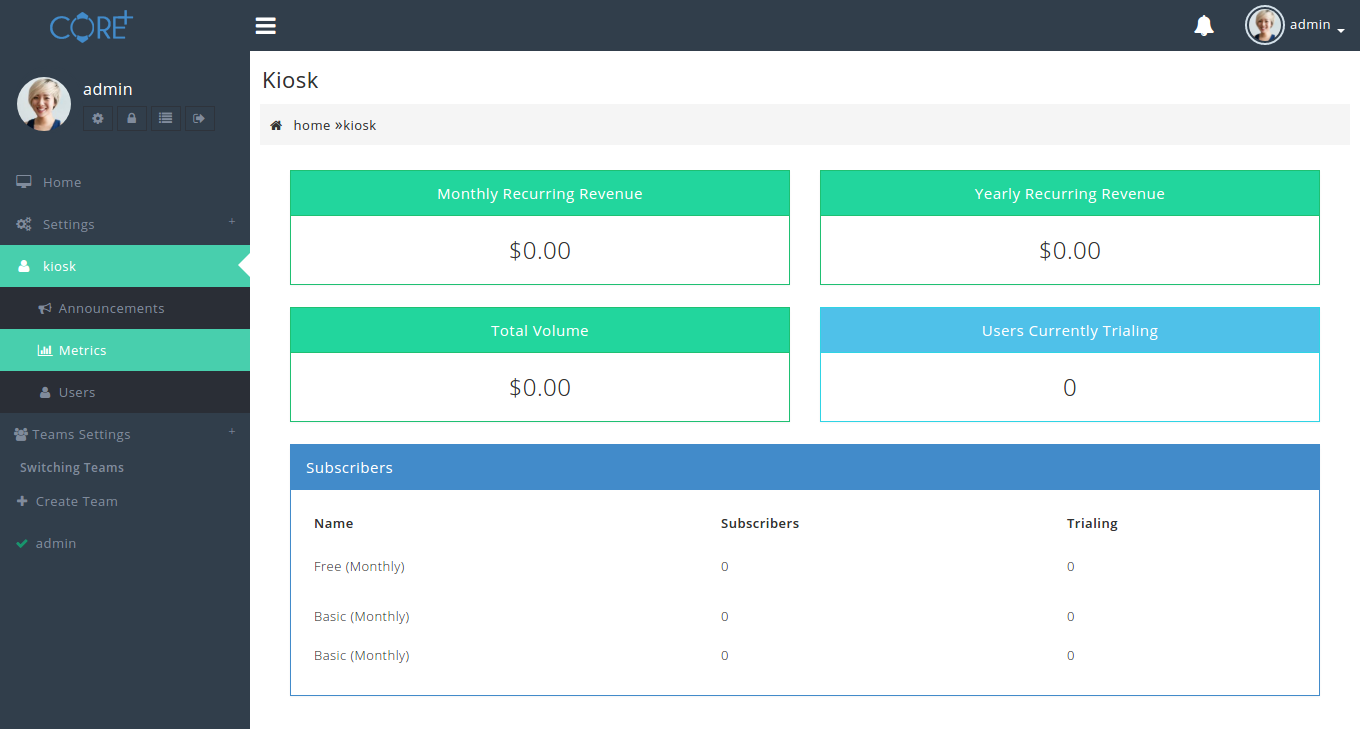Click the 'kiosk' breadcrumb text

tap(360, 125)
